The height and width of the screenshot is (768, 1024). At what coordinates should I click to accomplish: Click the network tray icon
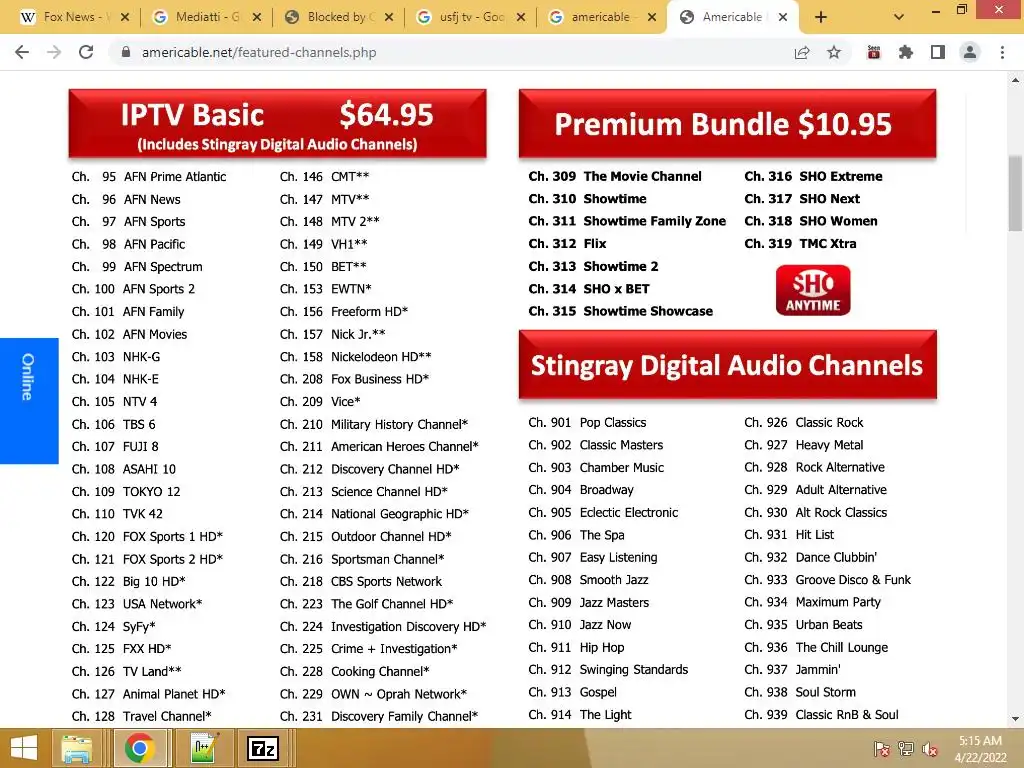coord(905,749)
